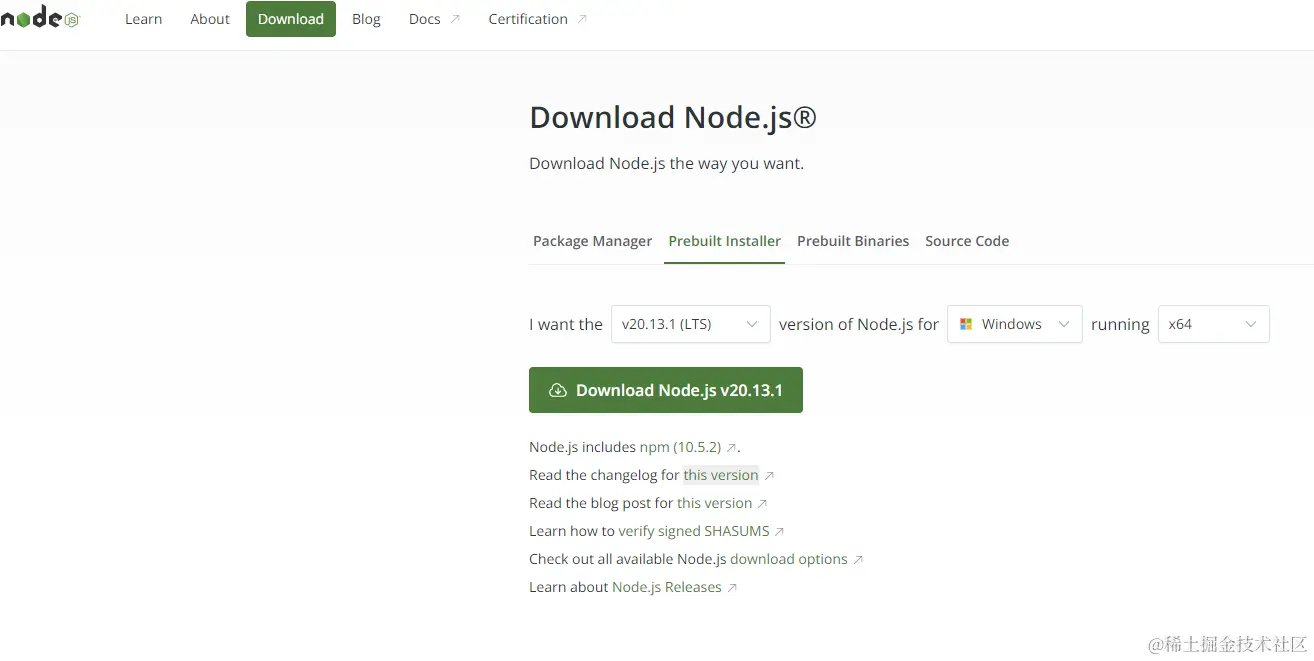Screen dimensions: 1314x661
Task: Click external arrow after blog post this version
Action: [762, 504]
